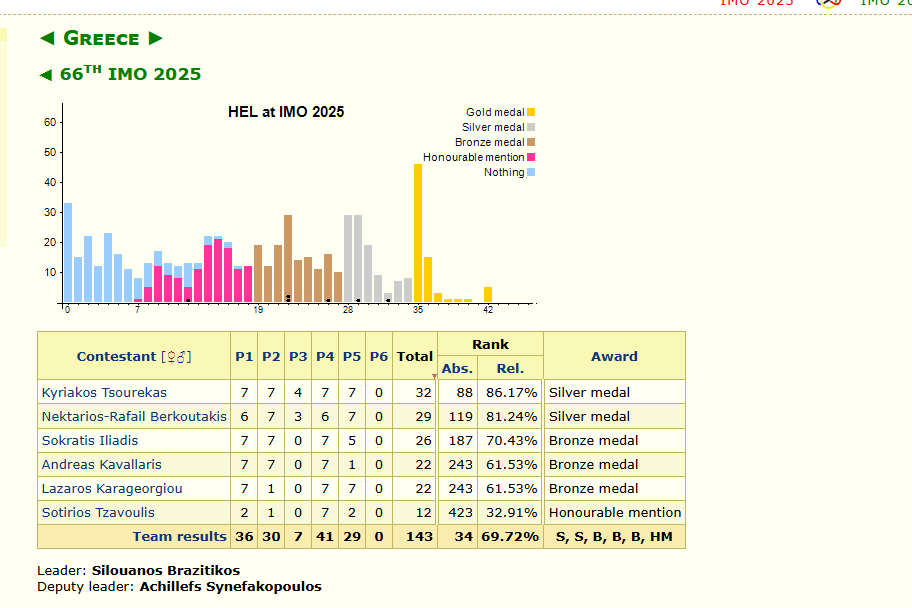The height and width of the screenshot is (608, 912).
Task: Click the Gold medal legend square
Action: (531, 112)
